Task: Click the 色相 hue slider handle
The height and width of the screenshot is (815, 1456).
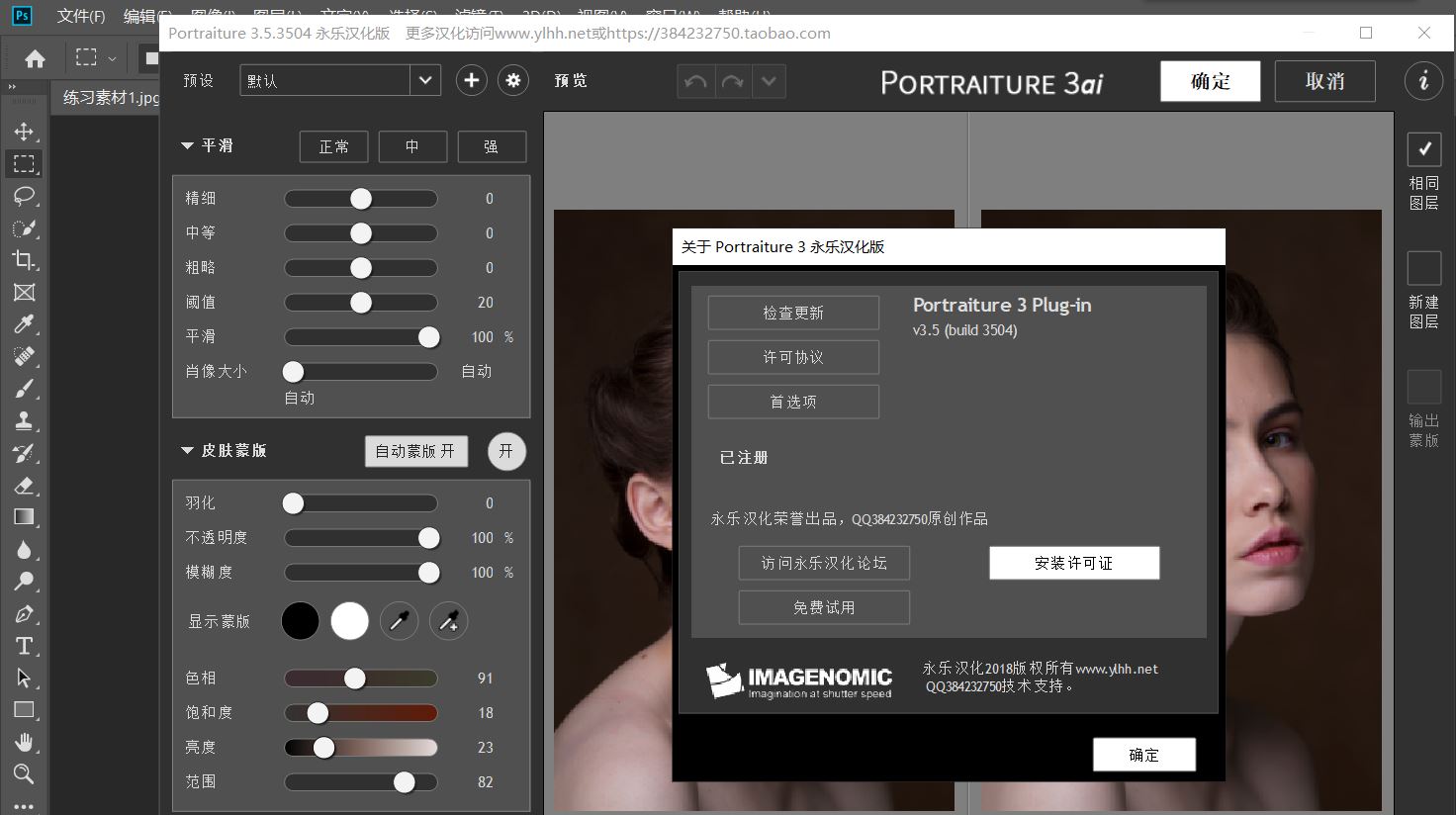Action: 355,679
